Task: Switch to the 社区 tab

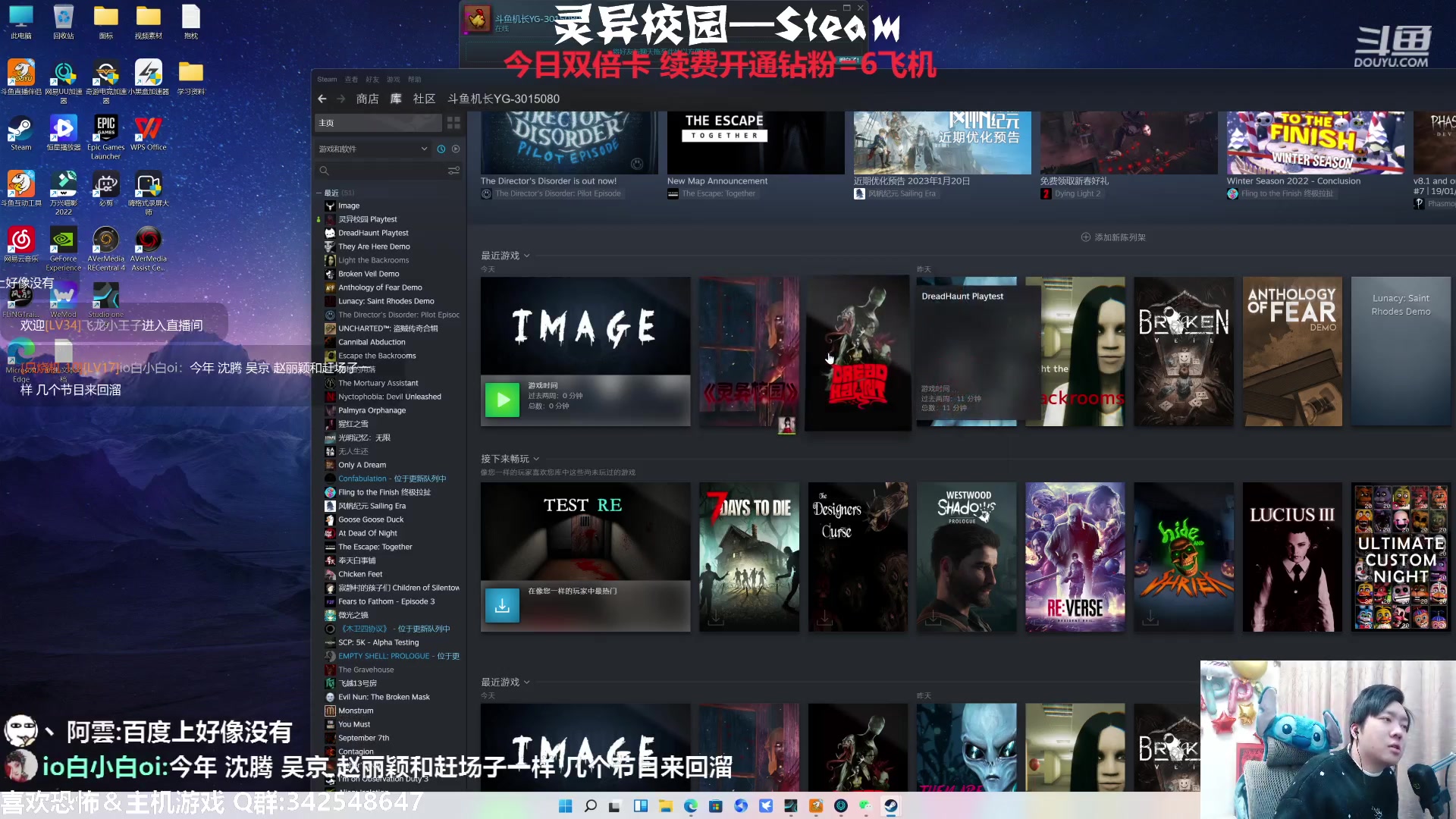Action: (x=424, y=99)
